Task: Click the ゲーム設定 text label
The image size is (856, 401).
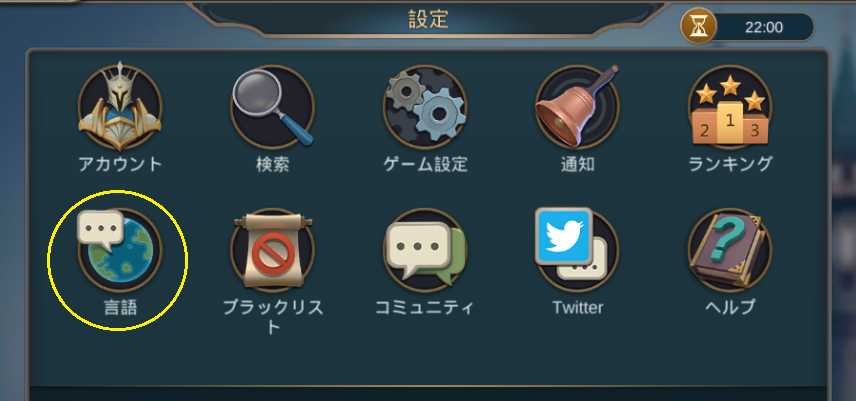Action: coord(425,164)
